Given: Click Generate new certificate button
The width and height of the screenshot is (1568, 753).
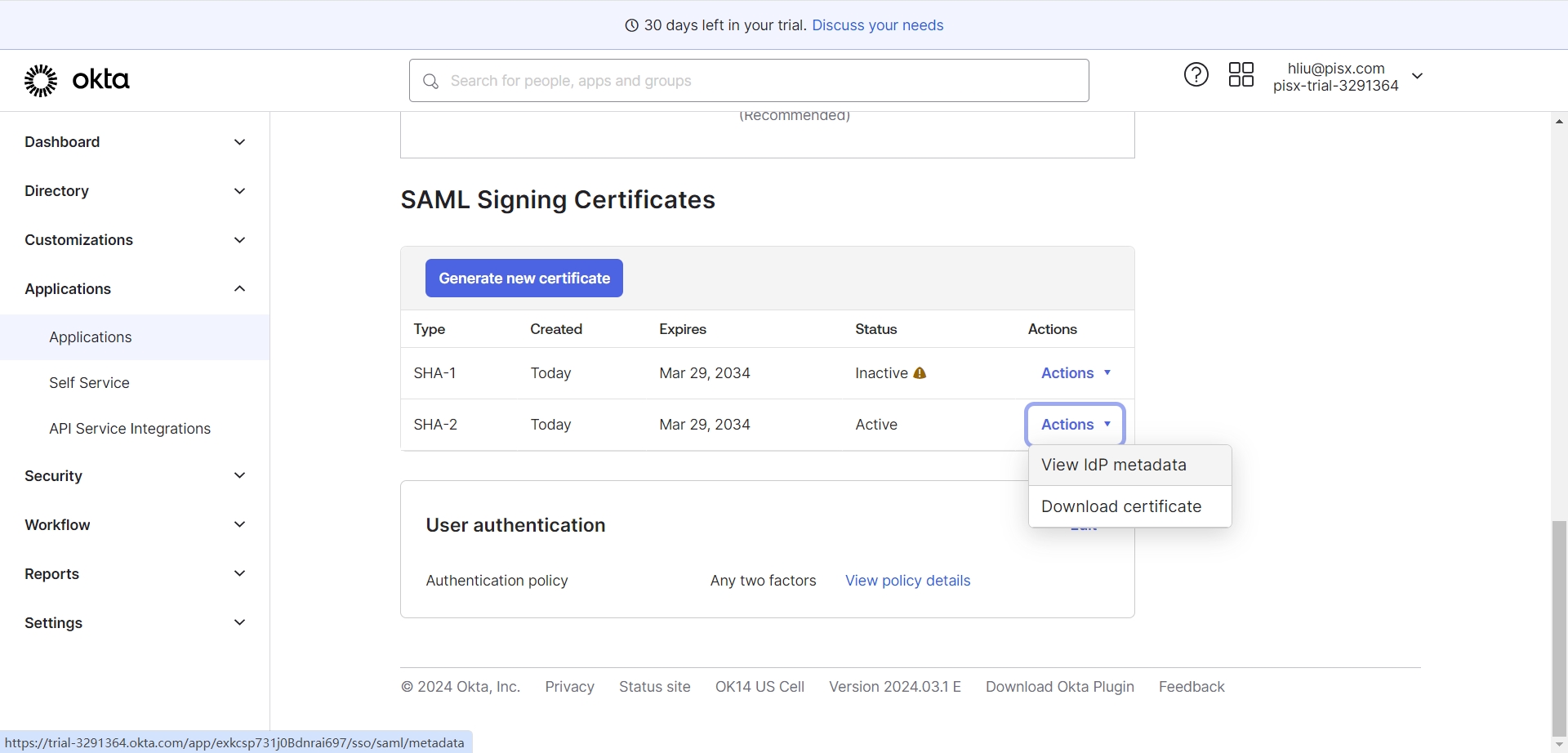Looking at the screenshot, I should tap(523, 278).
